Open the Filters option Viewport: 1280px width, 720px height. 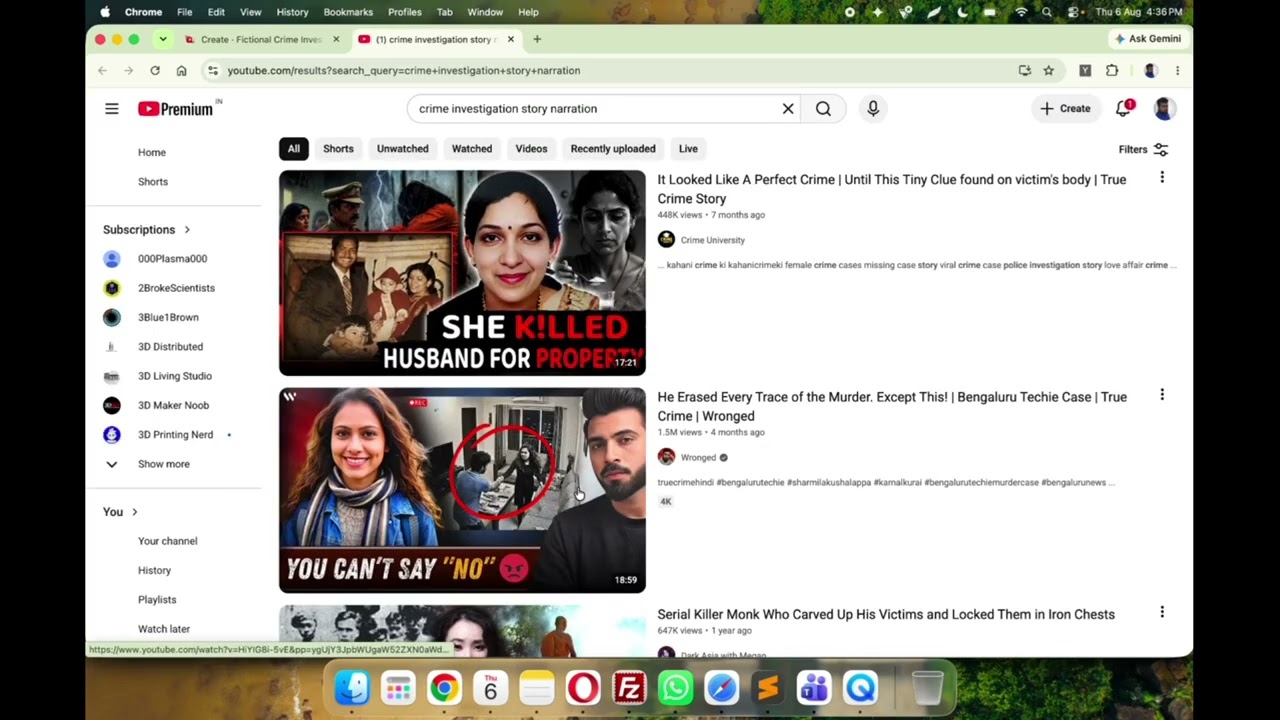[1143, 149]
